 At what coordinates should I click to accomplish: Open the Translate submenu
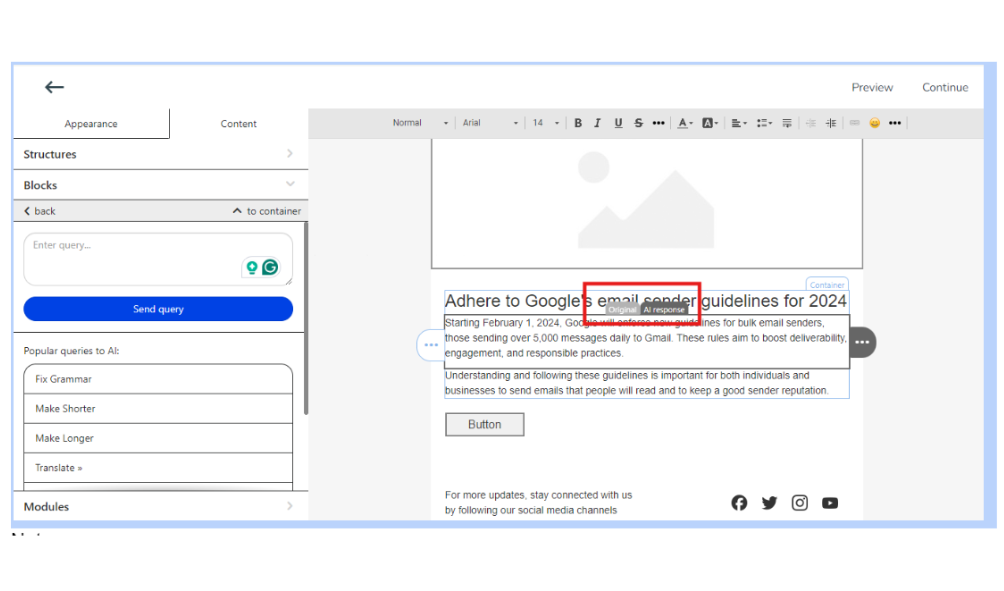click(x=158, y=467)
